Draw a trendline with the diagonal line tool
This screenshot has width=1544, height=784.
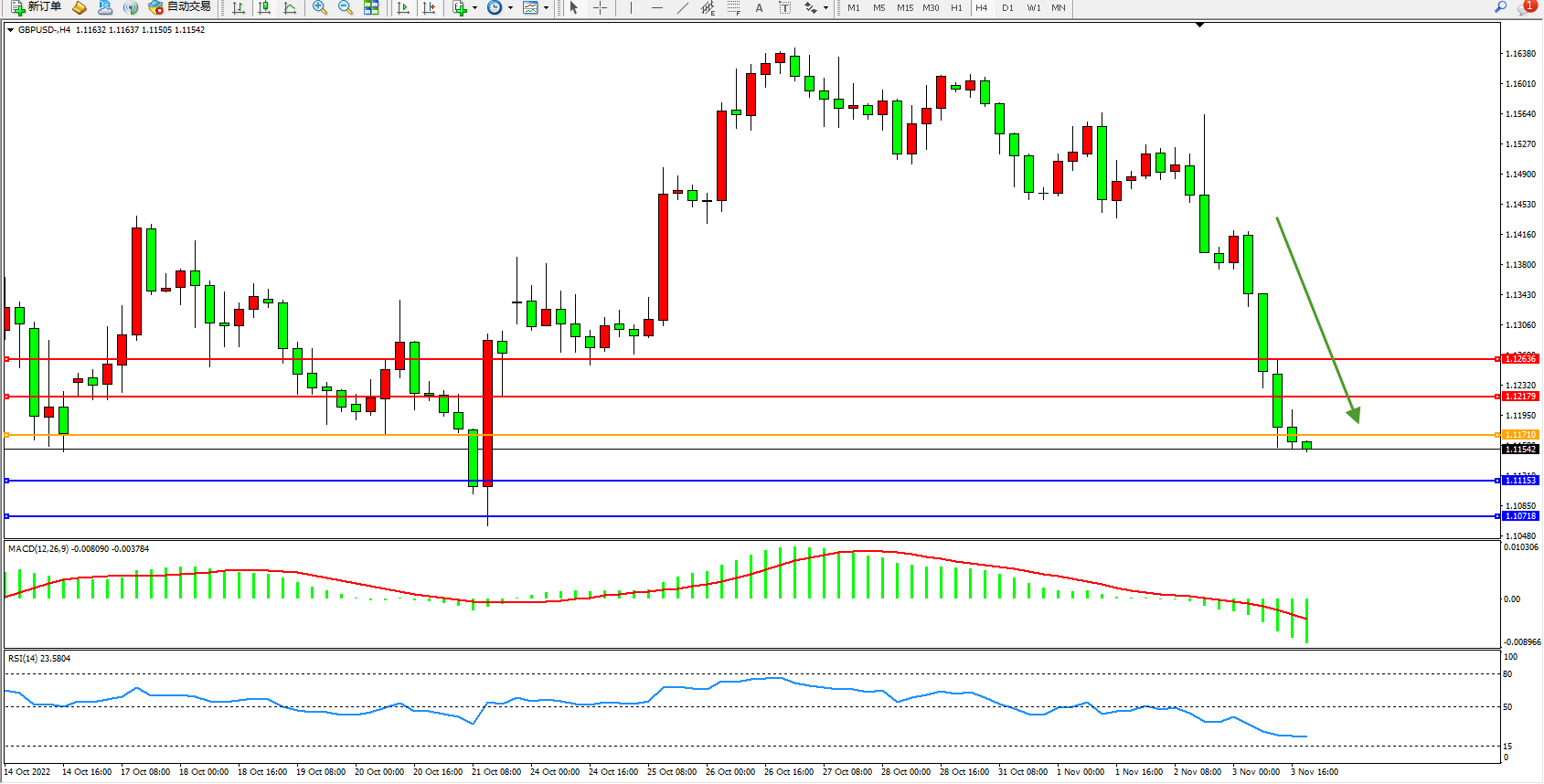[683, 7]
